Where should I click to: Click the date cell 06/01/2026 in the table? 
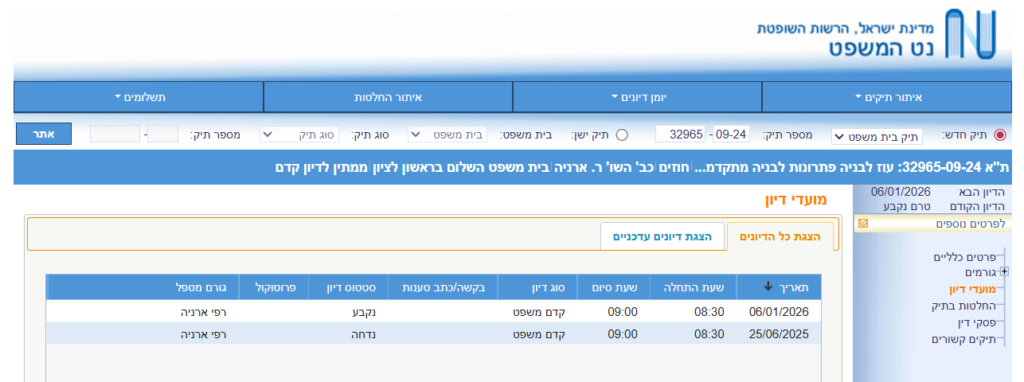pyautogui.click(x=778, y=311)
